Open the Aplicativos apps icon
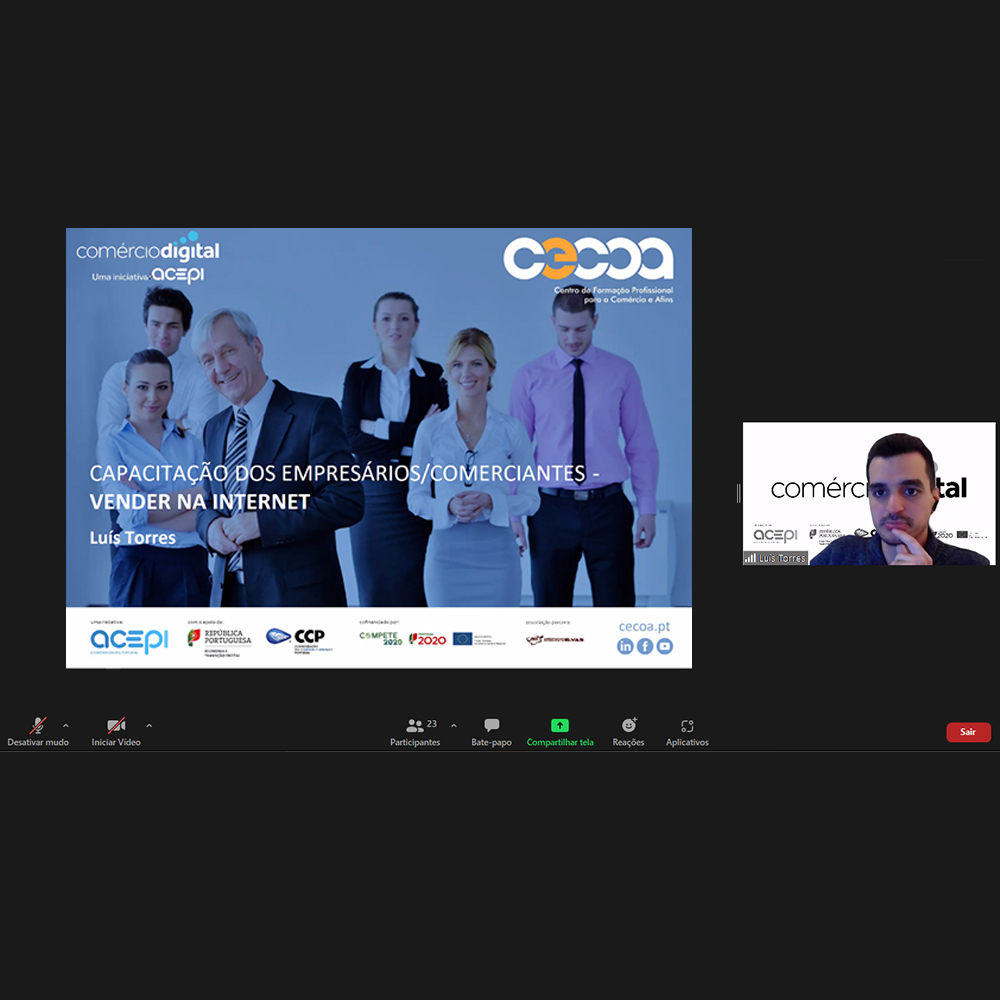The height and width of the screenshot is (1000, 1000). tap(687, 726)
